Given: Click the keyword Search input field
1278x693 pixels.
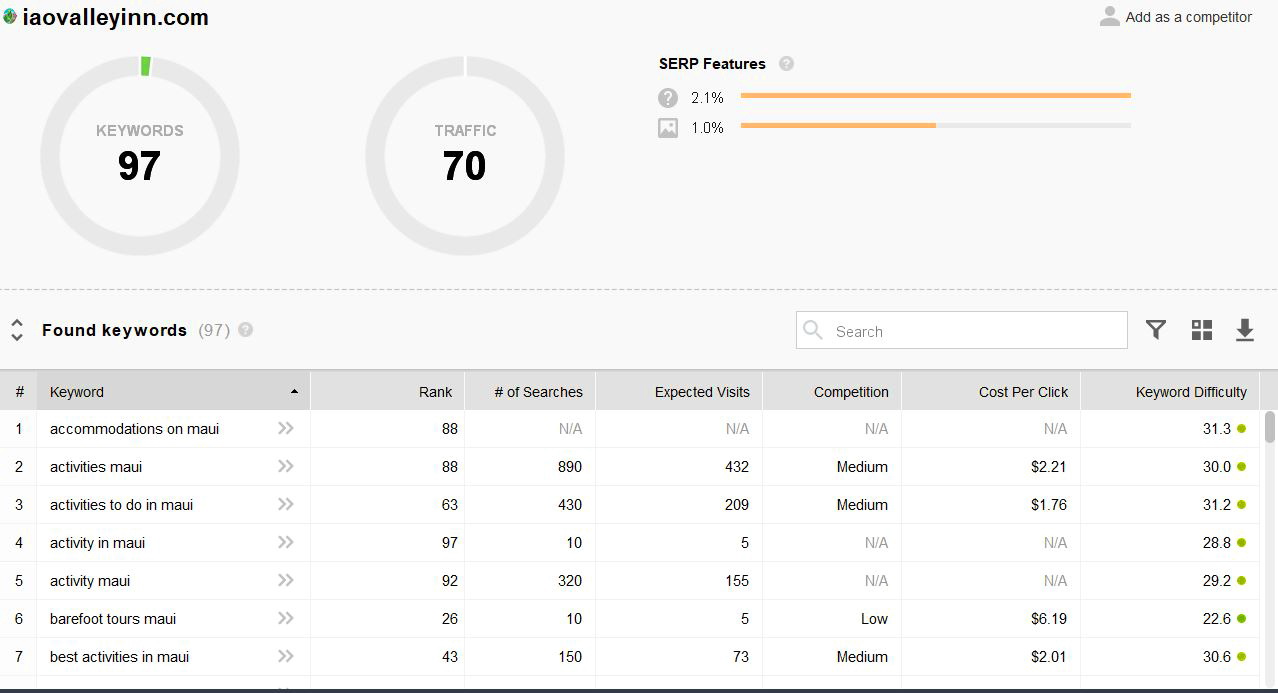Looking at the screenshot, I should pos(975,331).
